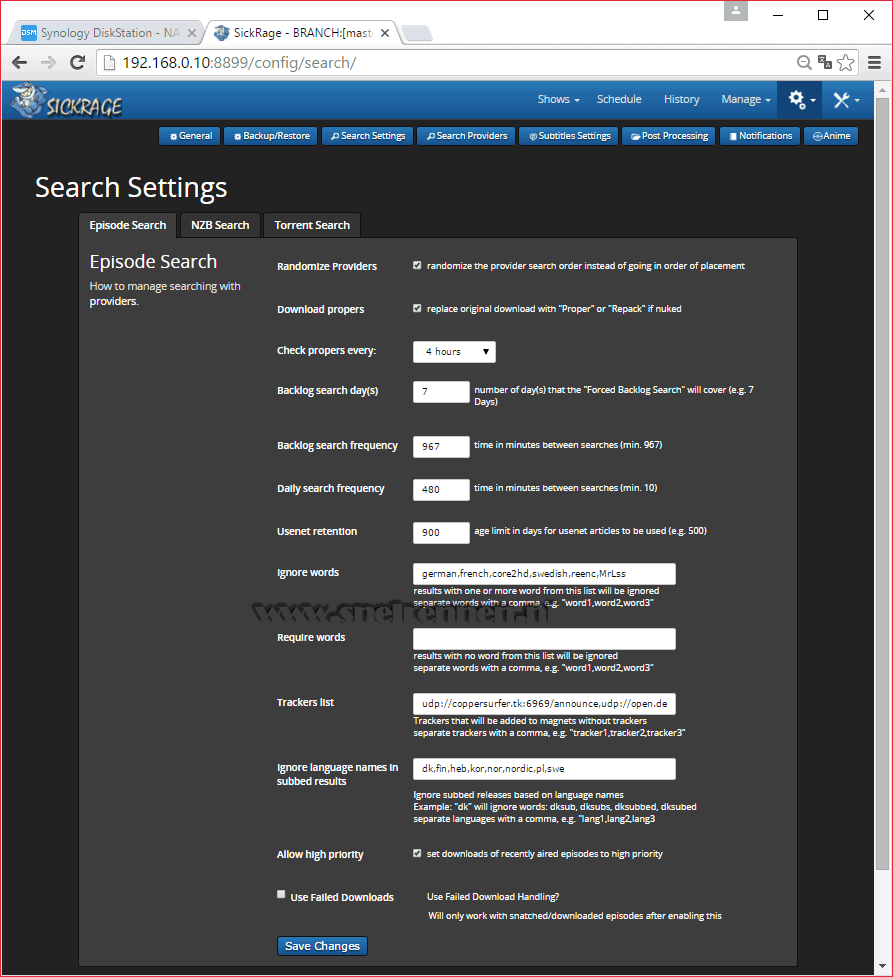The height and width of the screenshot is (977, 893).
Task: Click the page vertical scrollbar
Action: [882, 483]
